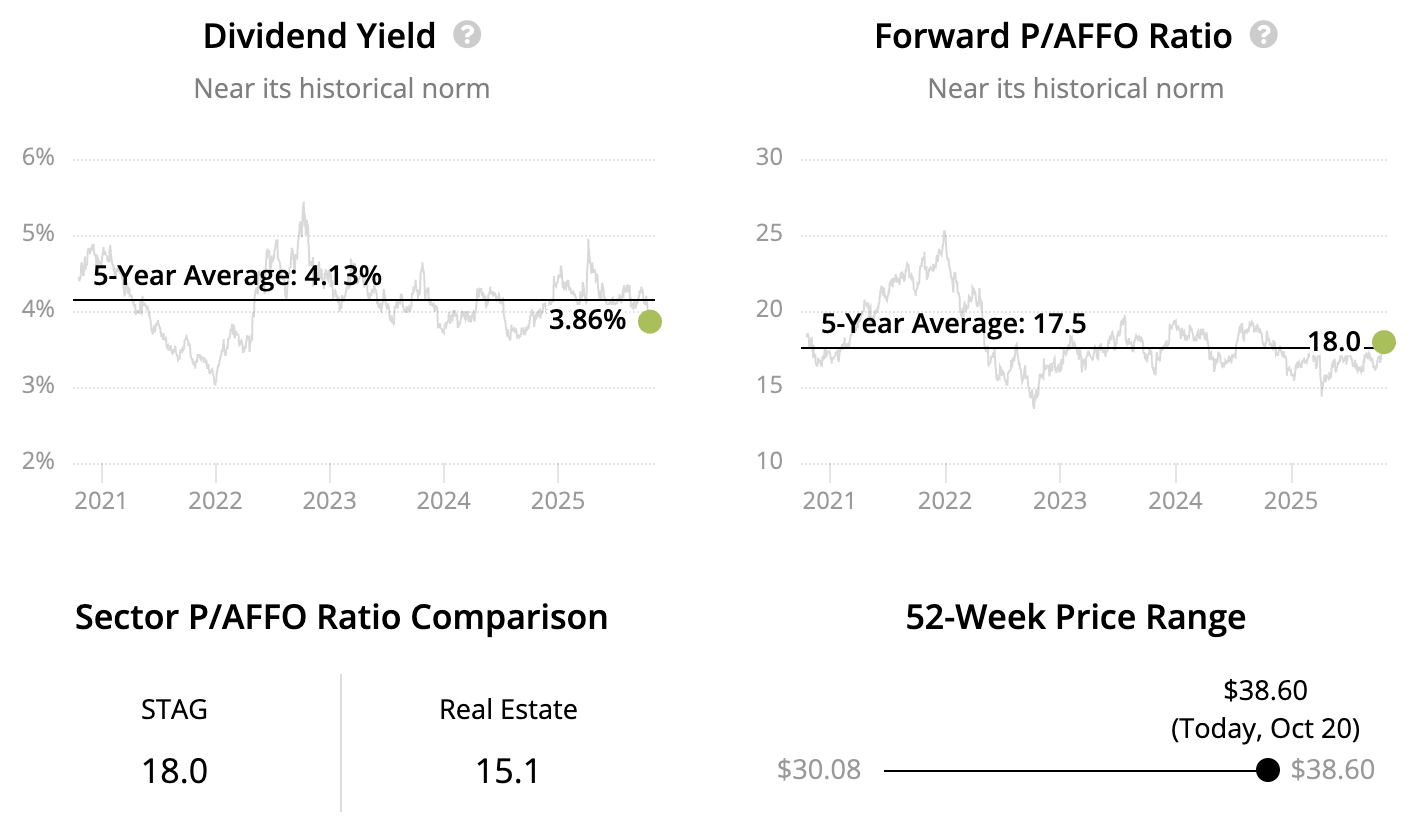This screenshot has width=1424, height=826.
Task: Click the Dividend Yield chart title
Action: [x=319, y=37]
